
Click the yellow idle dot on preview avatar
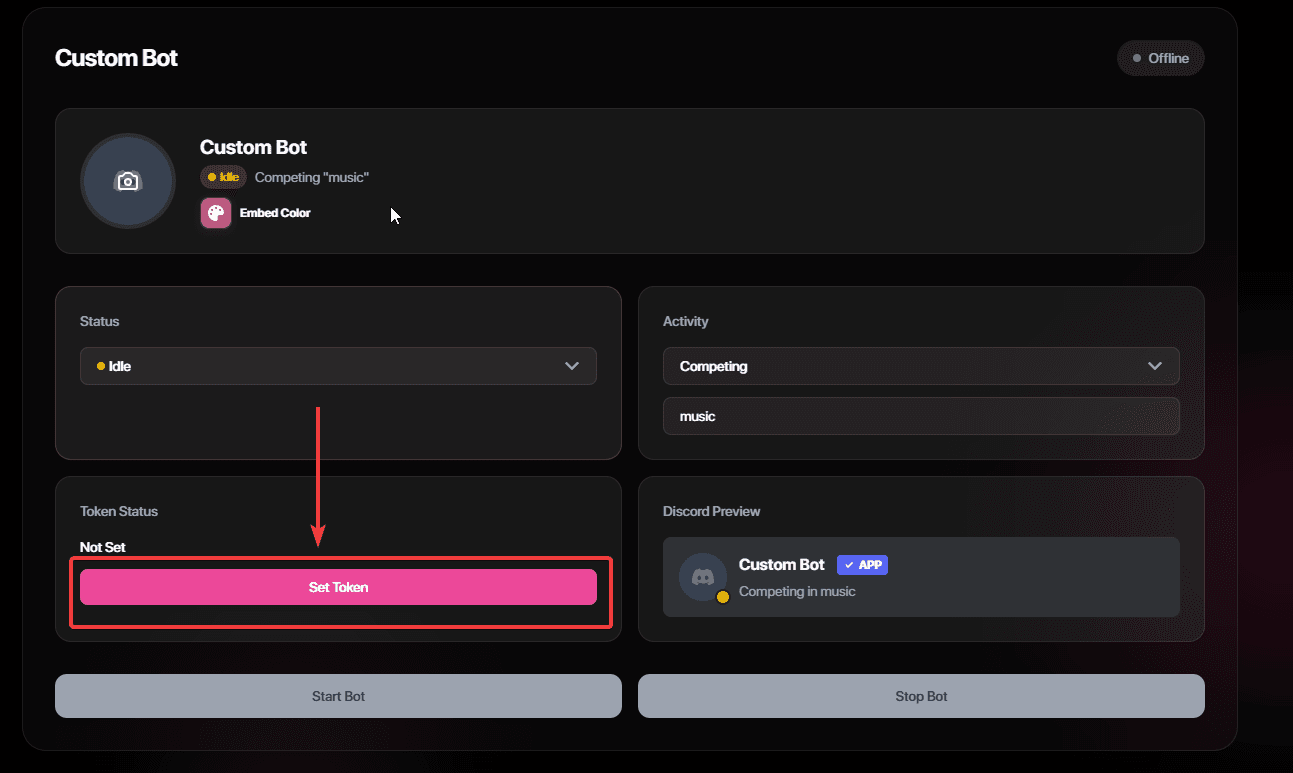tap(722, 597)
